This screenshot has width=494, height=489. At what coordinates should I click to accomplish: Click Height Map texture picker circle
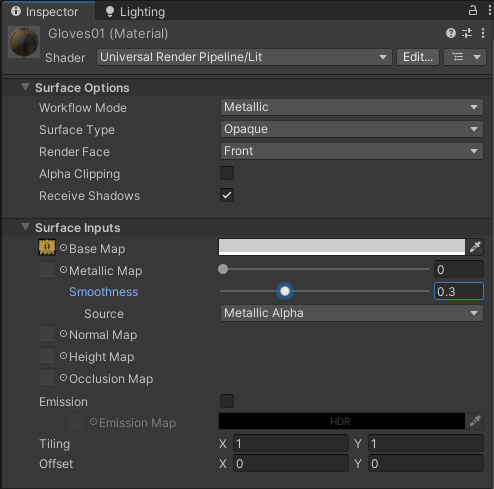pyautogui.click(x=63, y=356)
